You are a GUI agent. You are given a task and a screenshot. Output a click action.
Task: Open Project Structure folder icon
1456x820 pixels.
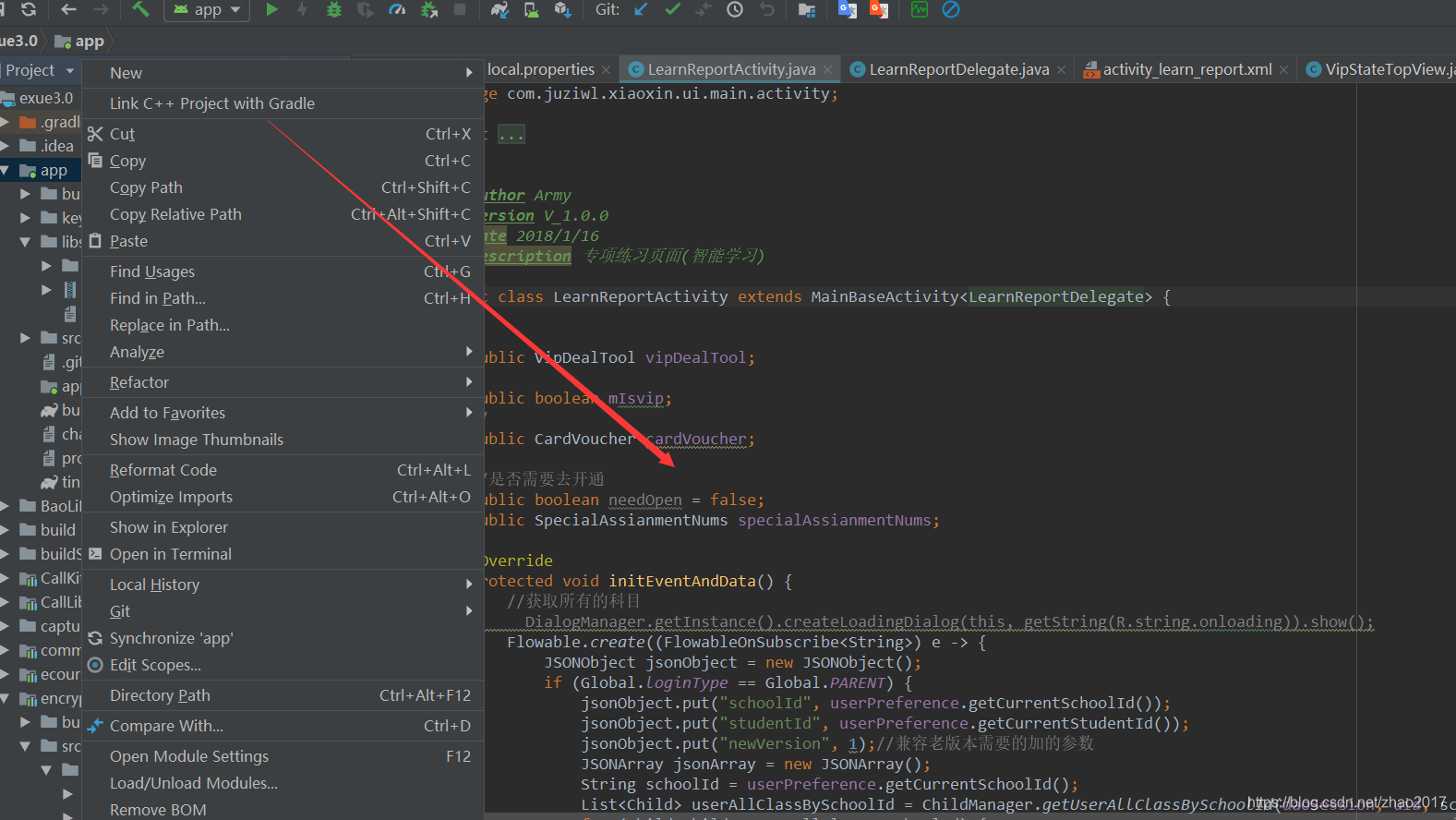point(807,10)
